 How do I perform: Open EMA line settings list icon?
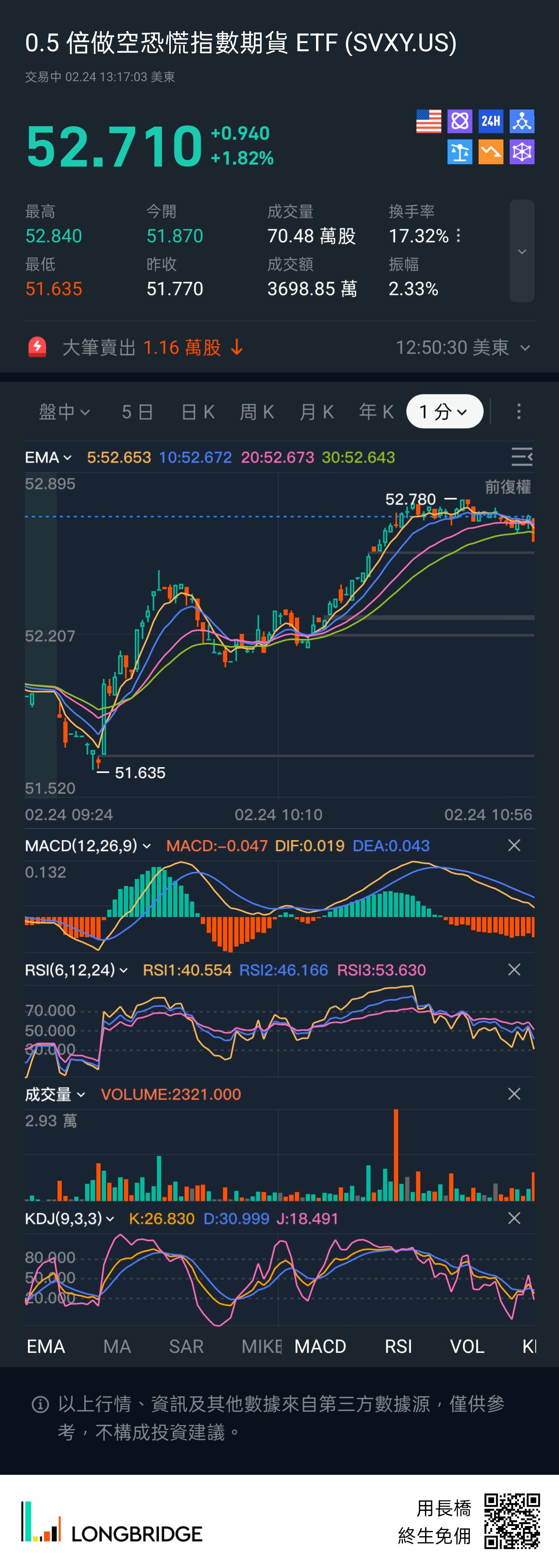[x=521, y=457]
